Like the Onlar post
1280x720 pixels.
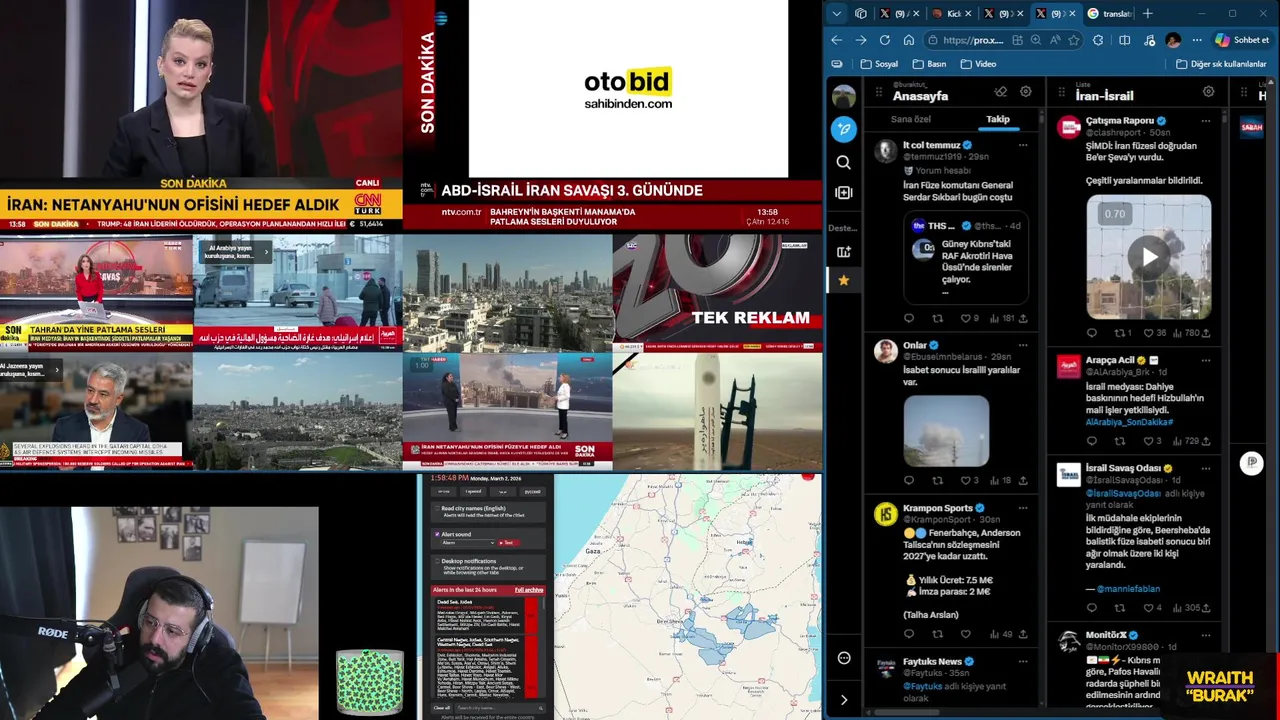(x=965, y=480)
